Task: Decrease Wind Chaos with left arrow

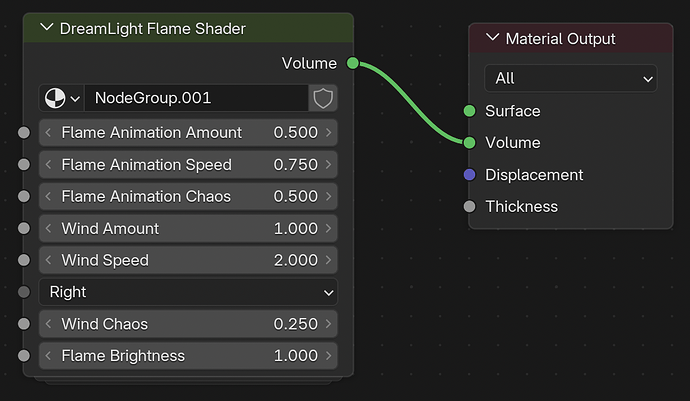Action: click(48, 324)
